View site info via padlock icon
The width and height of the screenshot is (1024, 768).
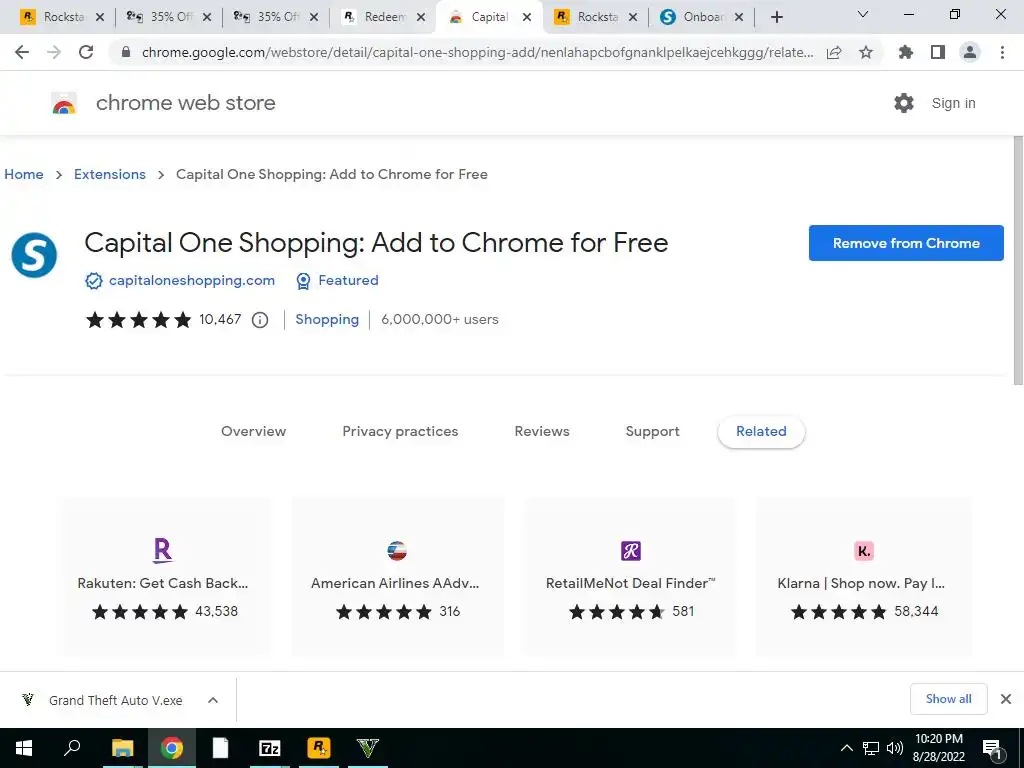[127, 52]
